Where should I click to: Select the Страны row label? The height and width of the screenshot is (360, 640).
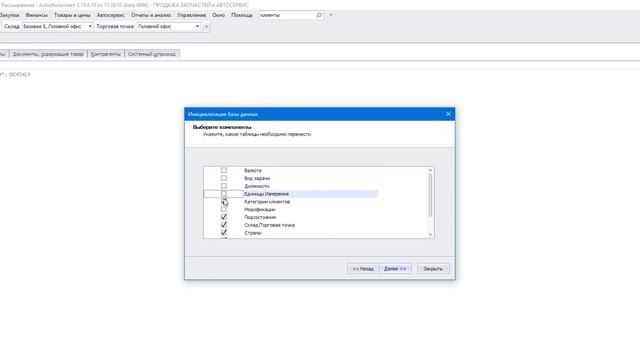point(253,233)
